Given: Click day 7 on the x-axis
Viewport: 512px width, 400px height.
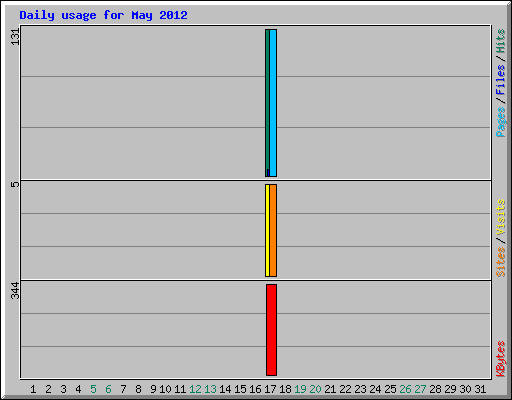Looking at the screenshot, I should 123,389.
